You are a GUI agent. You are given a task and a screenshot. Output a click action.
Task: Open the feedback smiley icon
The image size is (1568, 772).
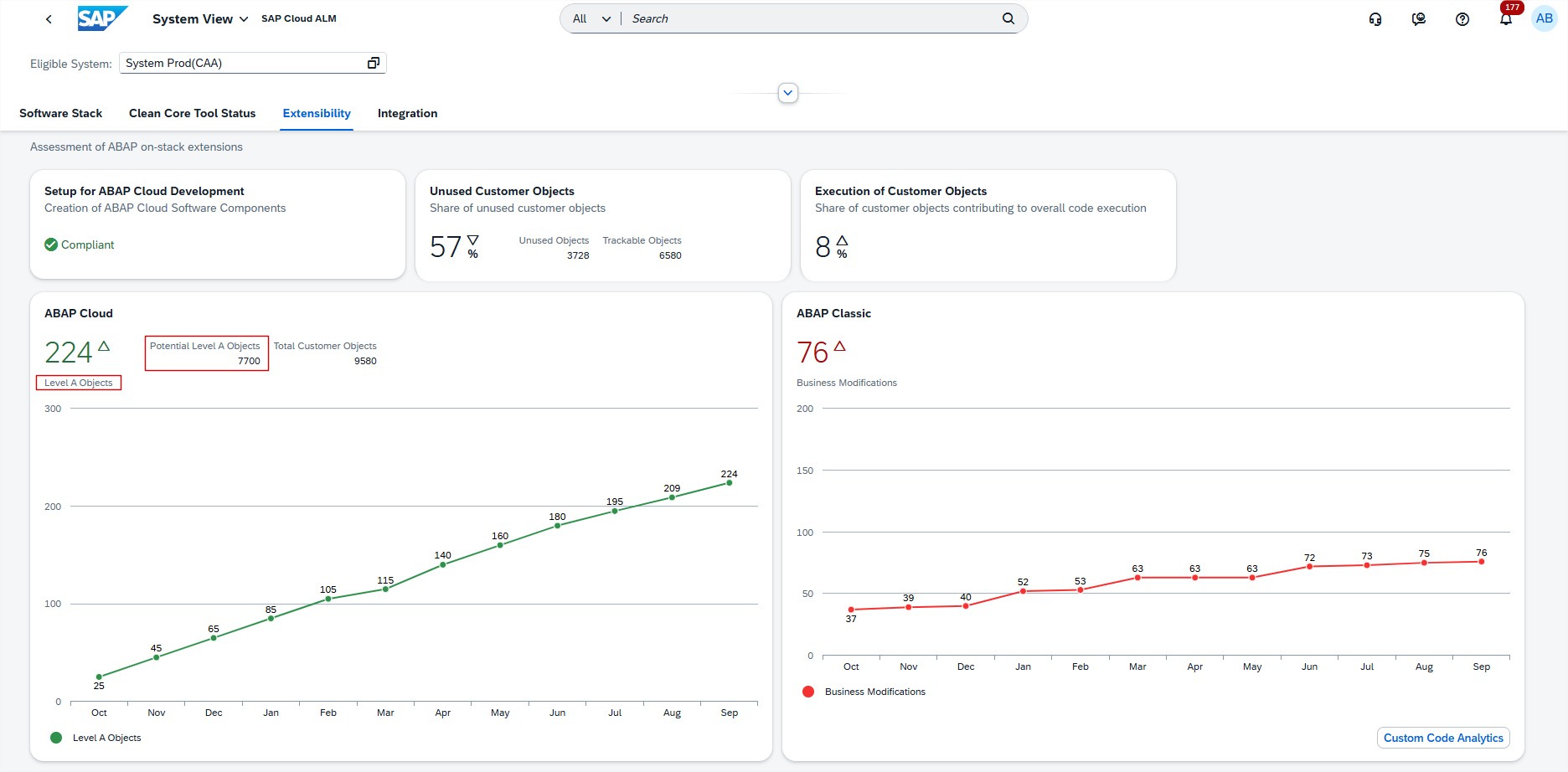1418,19
